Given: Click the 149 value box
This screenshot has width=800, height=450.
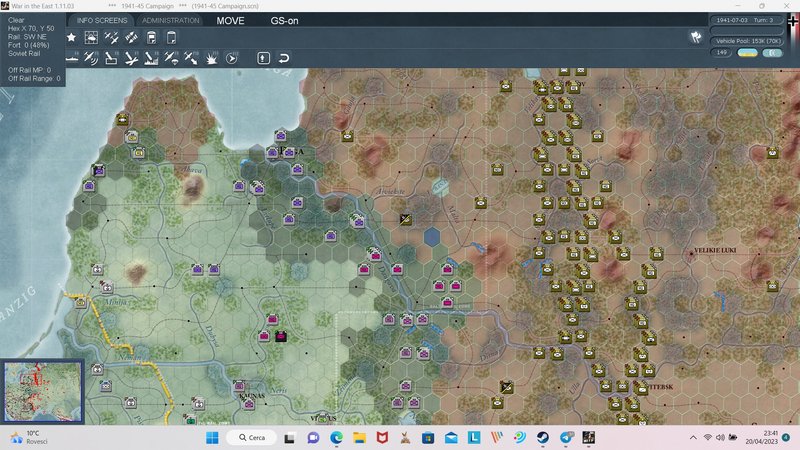Looking at the screenshot, I should 721,53.
